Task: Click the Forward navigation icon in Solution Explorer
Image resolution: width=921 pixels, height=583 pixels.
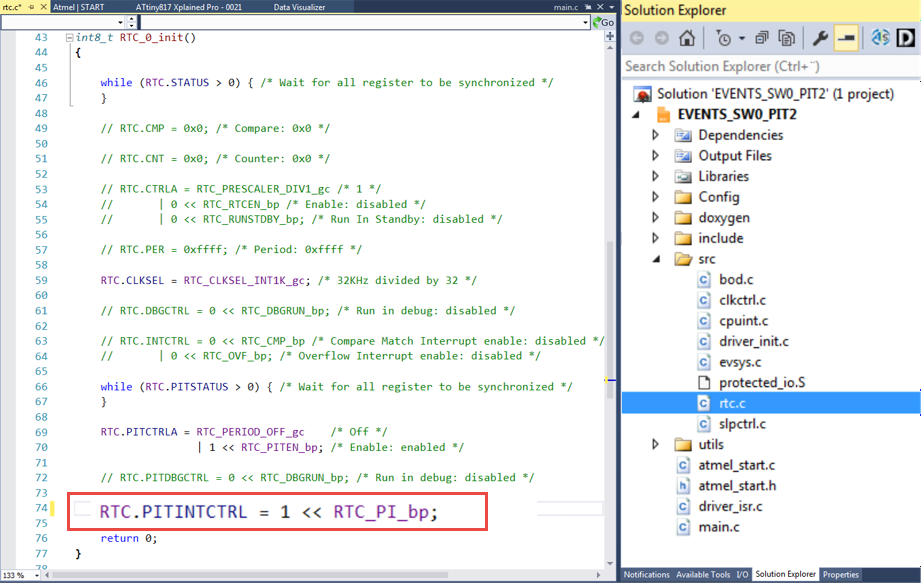Action: tap(661, 38)
